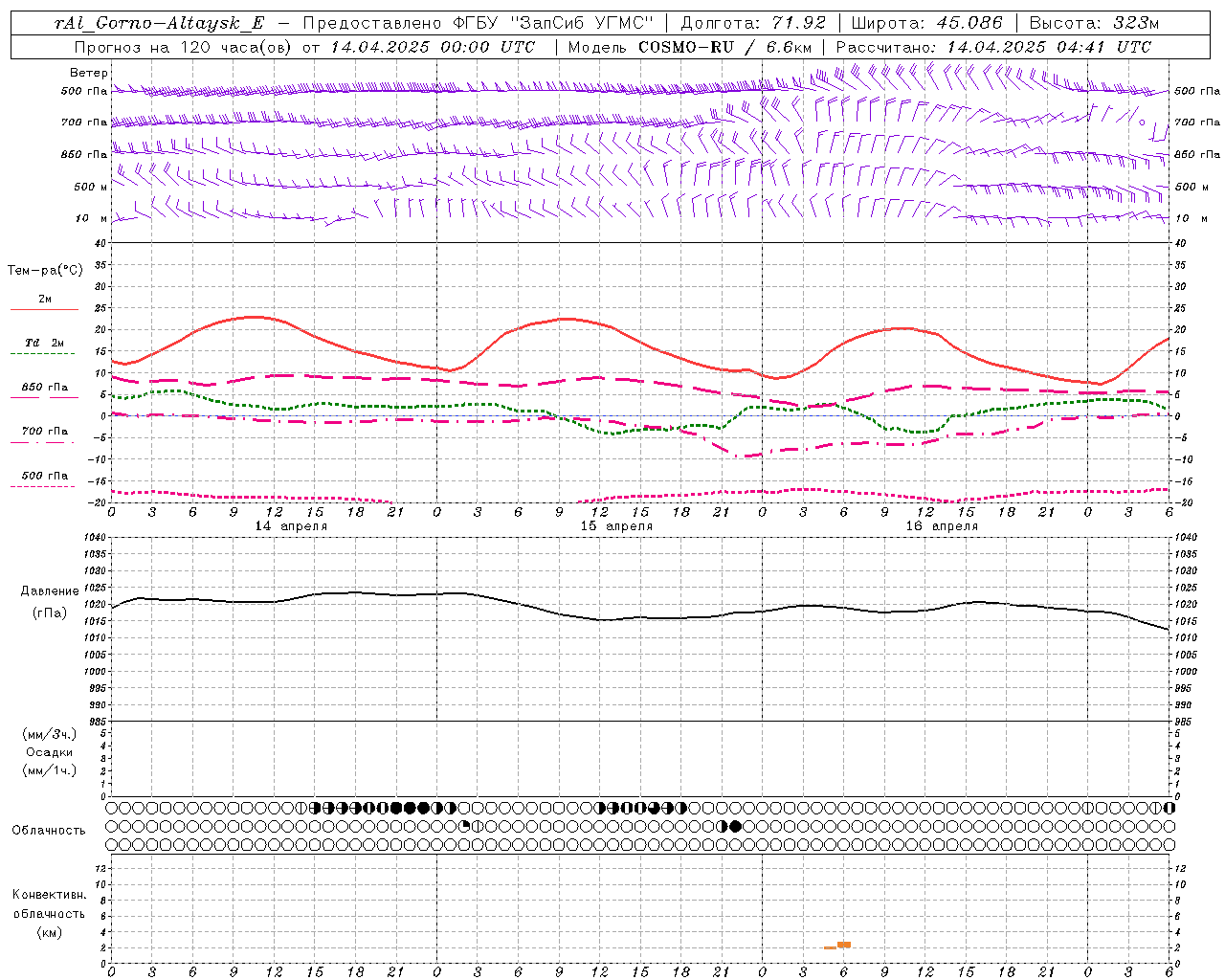Click the solid red '2м' legend line

pyautogui.click(x=44, y=309)
